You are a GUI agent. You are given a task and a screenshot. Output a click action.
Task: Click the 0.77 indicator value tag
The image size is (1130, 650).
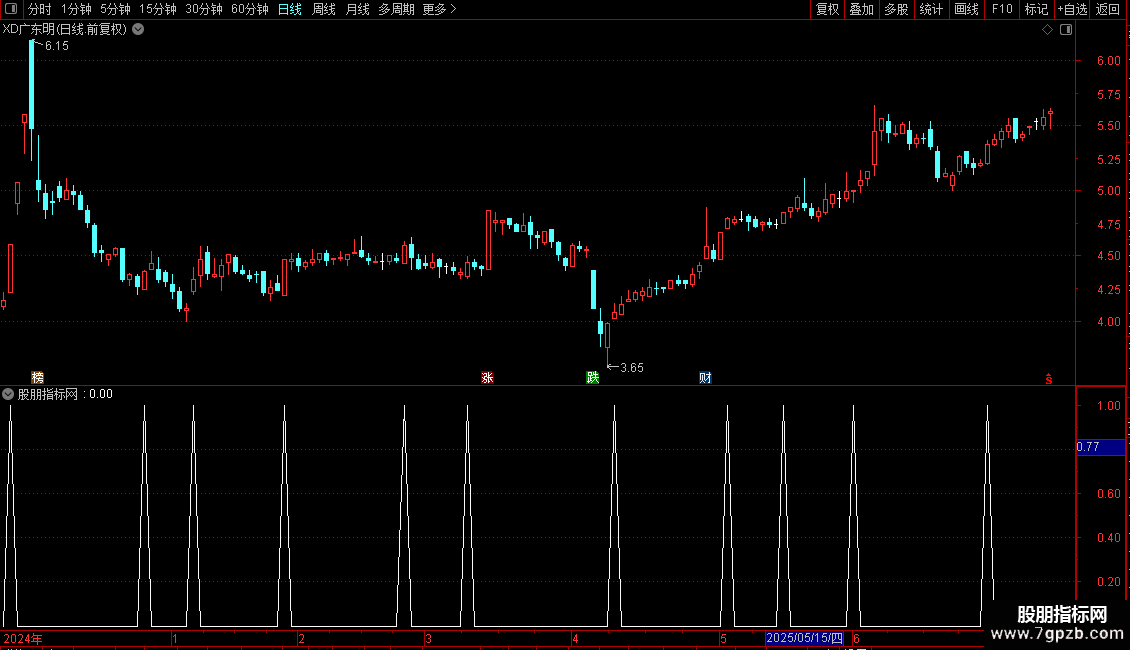(1100, 448)
